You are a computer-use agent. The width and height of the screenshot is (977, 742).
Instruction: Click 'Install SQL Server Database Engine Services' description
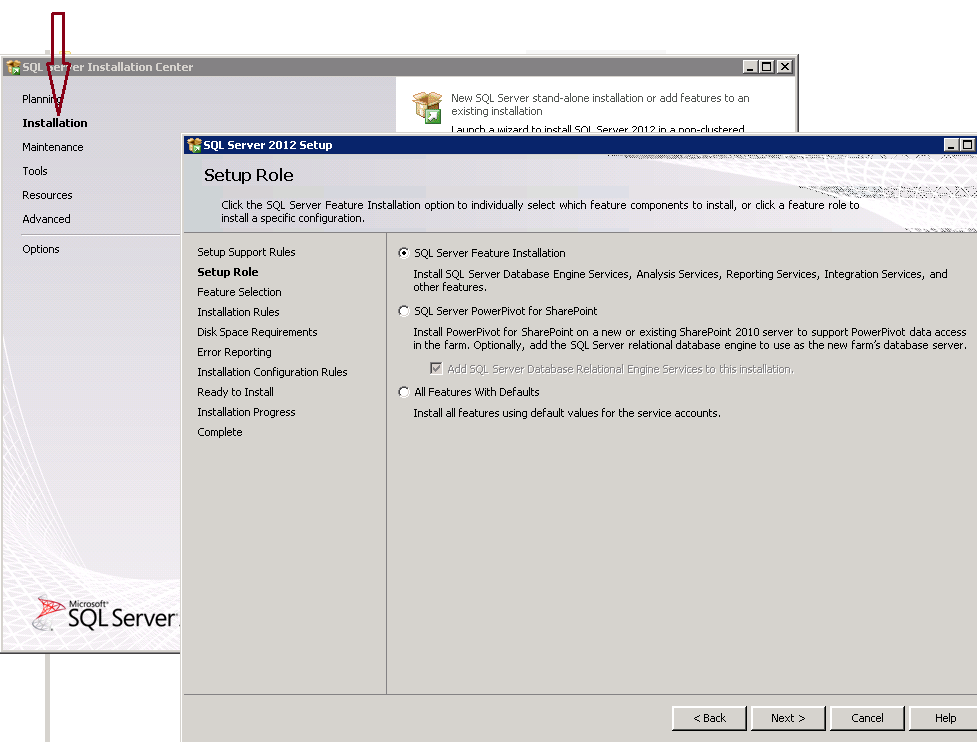coord(680,280)
